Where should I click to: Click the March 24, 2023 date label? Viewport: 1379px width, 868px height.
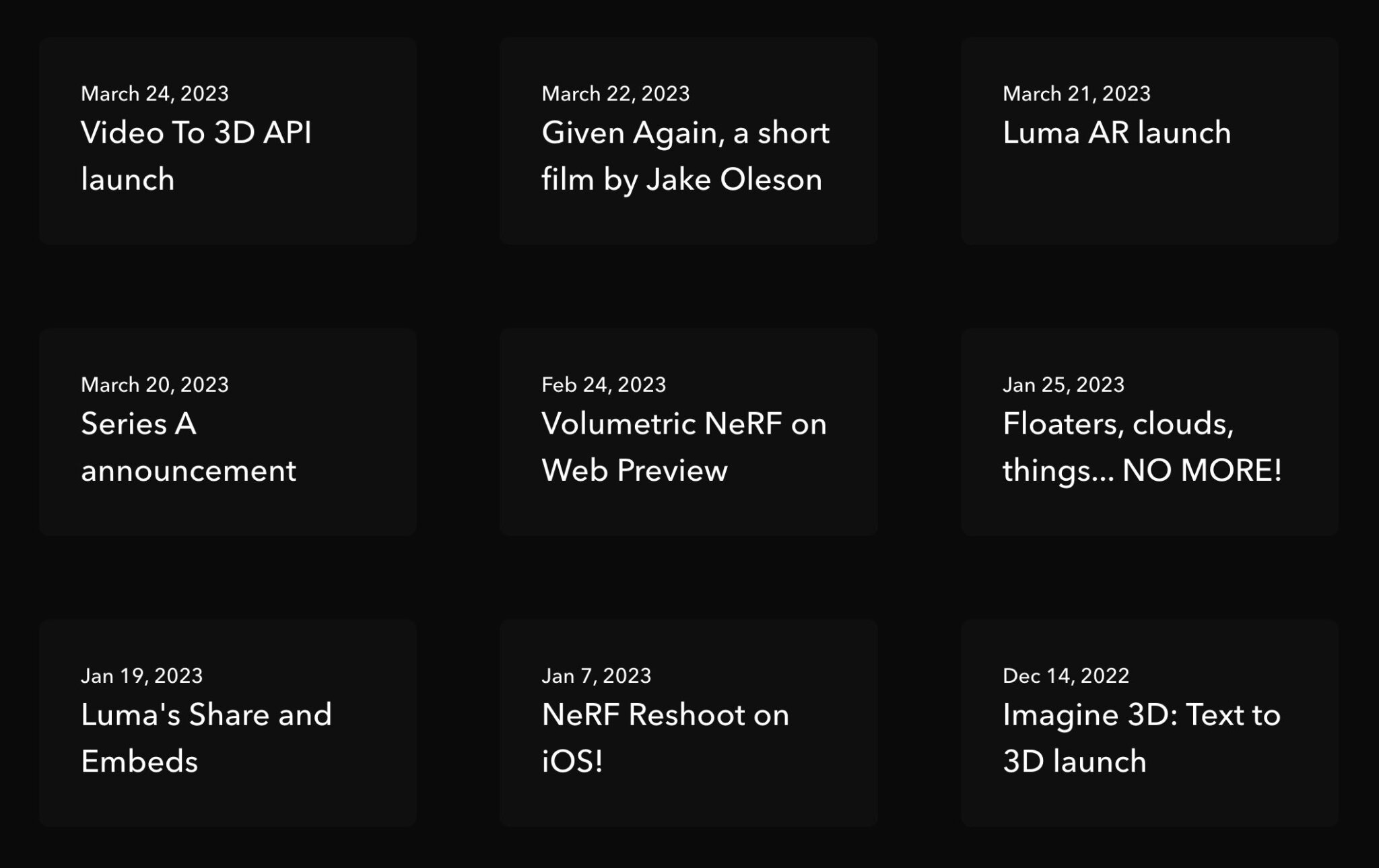pos(155,94)
